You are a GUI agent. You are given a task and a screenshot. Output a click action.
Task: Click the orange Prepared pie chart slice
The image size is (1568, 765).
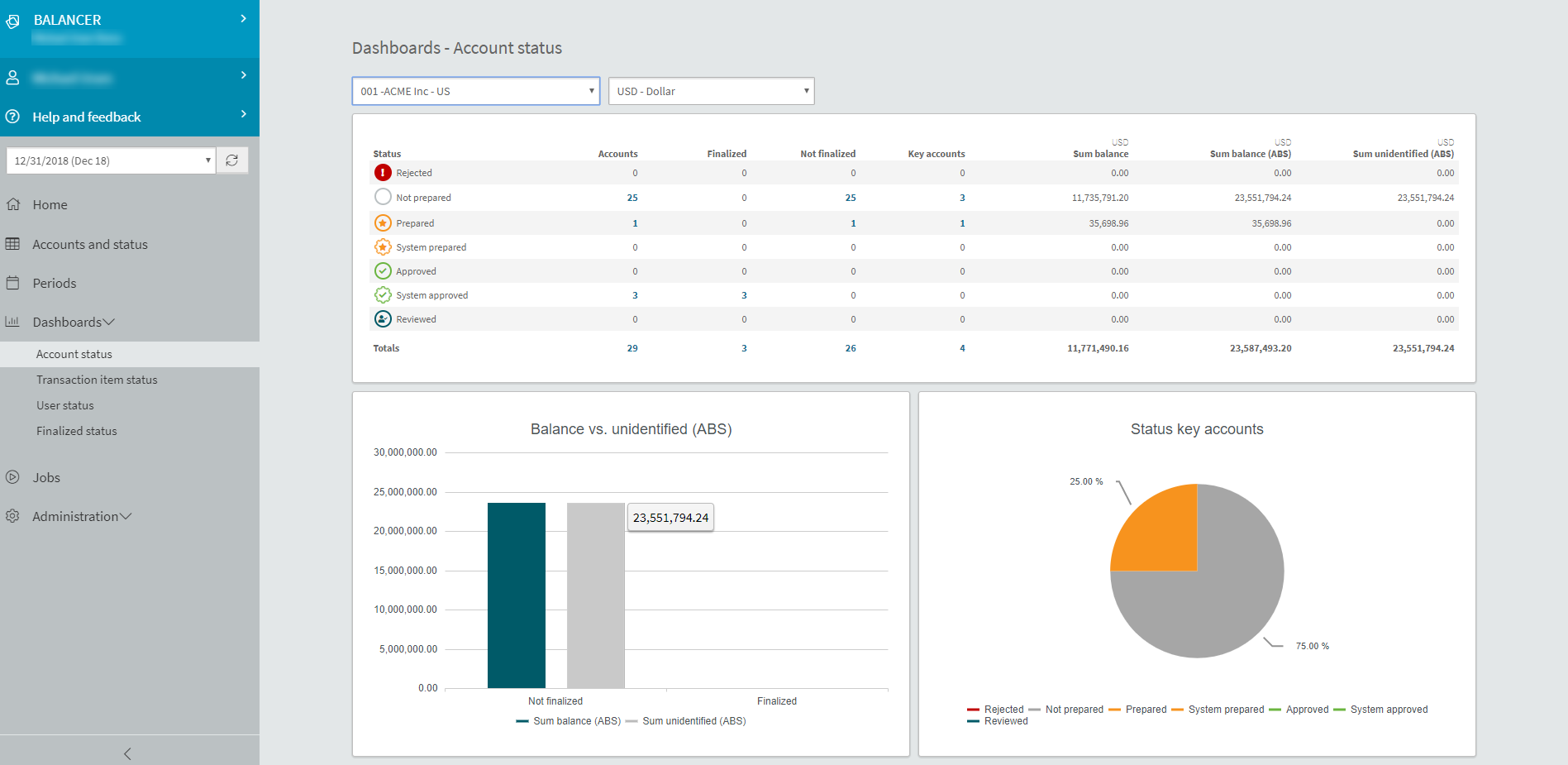click(1161, 533)
